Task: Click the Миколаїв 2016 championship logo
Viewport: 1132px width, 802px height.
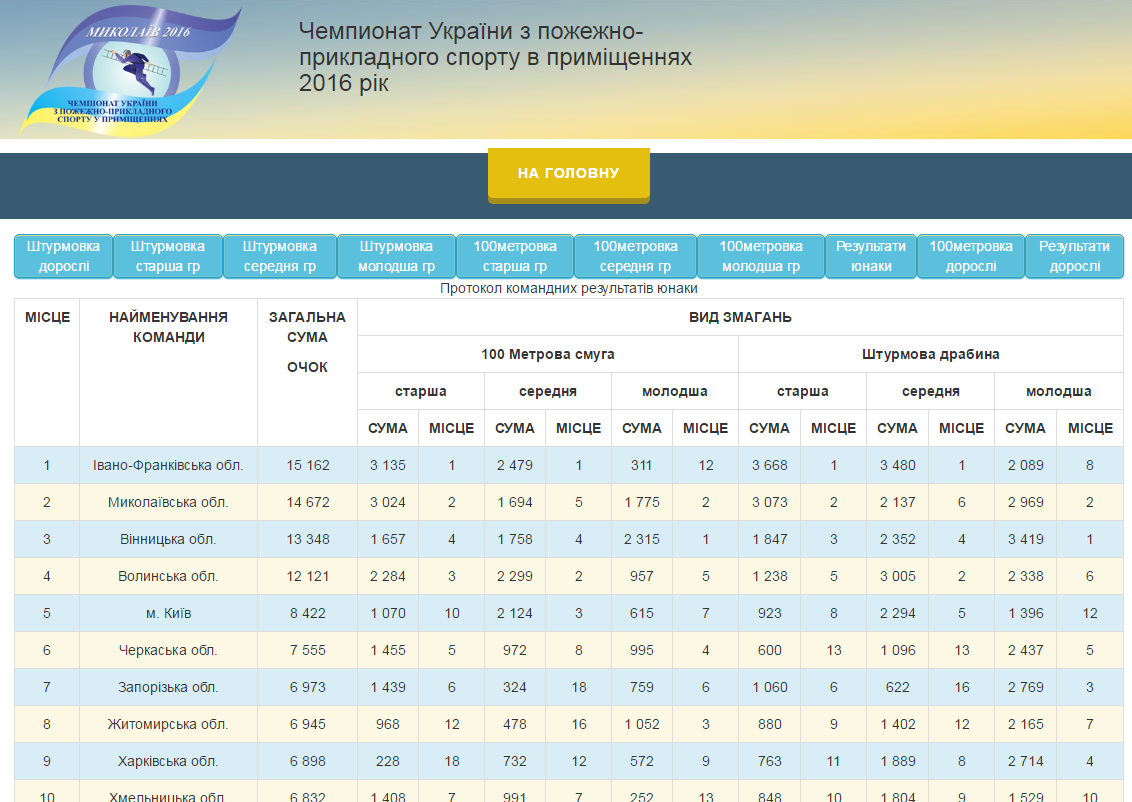Action: 130,70
